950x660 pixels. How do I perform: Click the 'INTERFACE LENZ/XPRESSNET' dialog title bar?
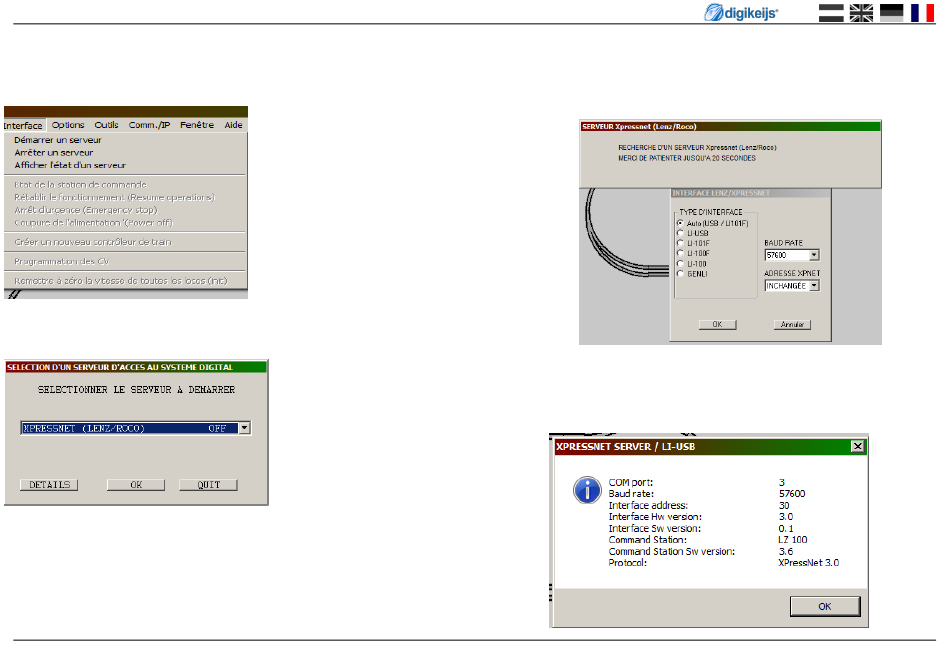(750, 193)
